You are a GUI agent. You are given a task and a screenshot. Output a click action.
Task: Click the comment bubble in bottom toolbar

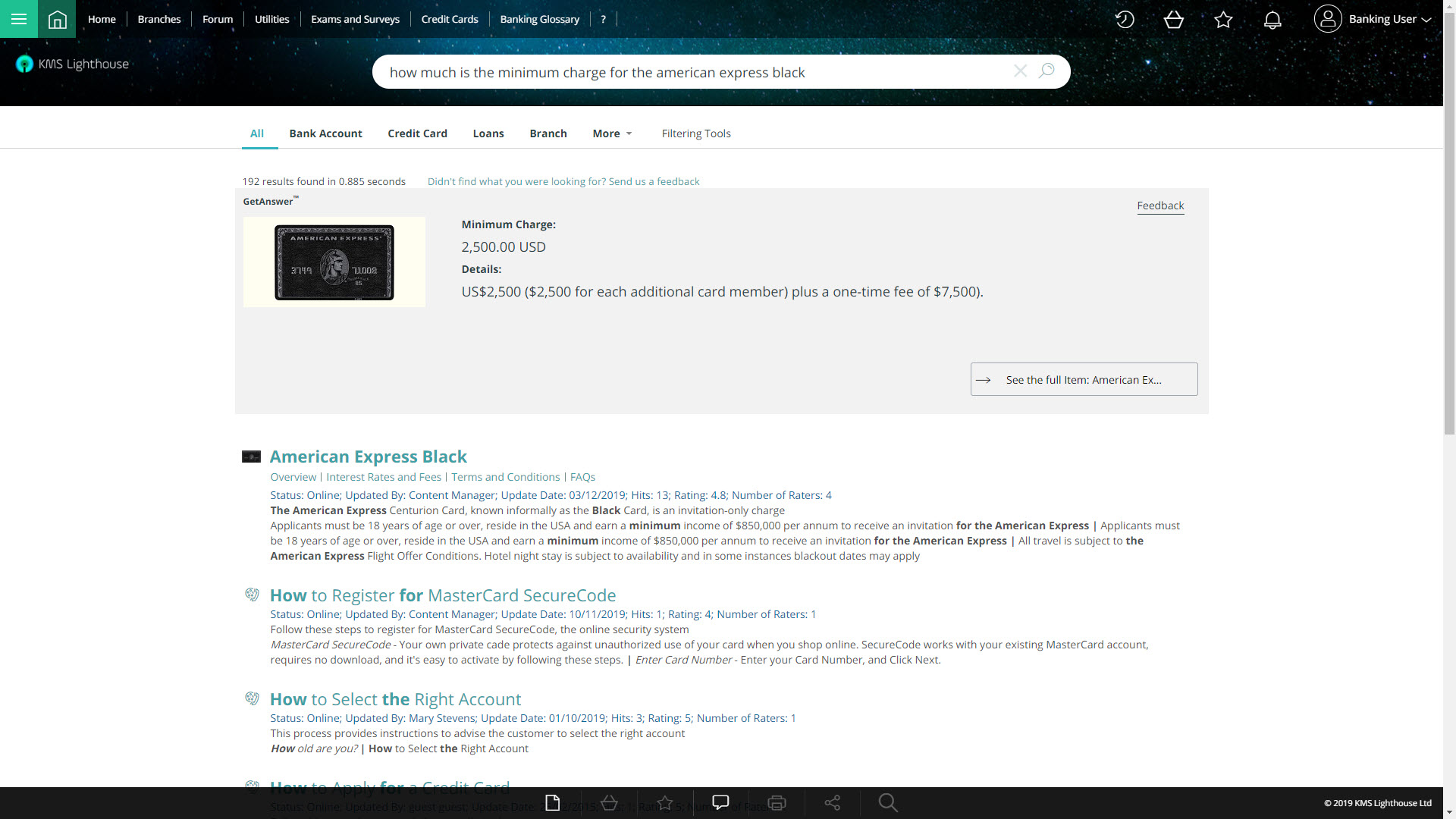click(x=720, y=802)
